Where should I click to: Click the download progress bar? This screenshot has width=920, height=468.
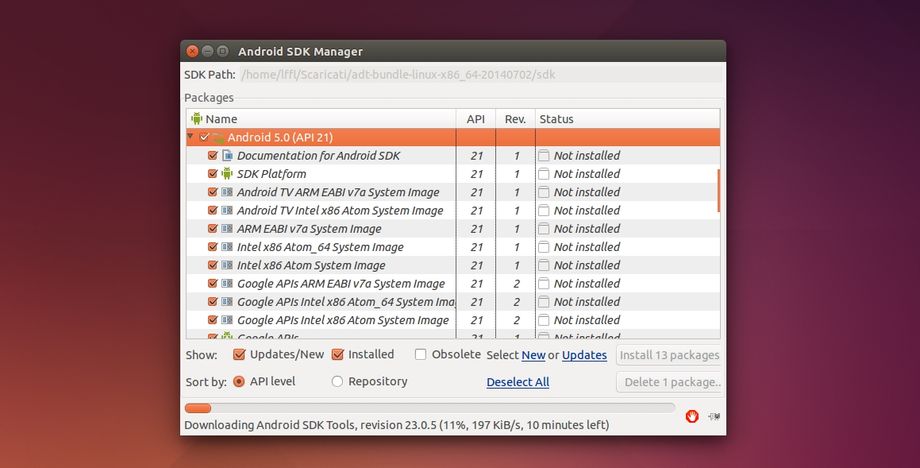(x=430, y=408)
